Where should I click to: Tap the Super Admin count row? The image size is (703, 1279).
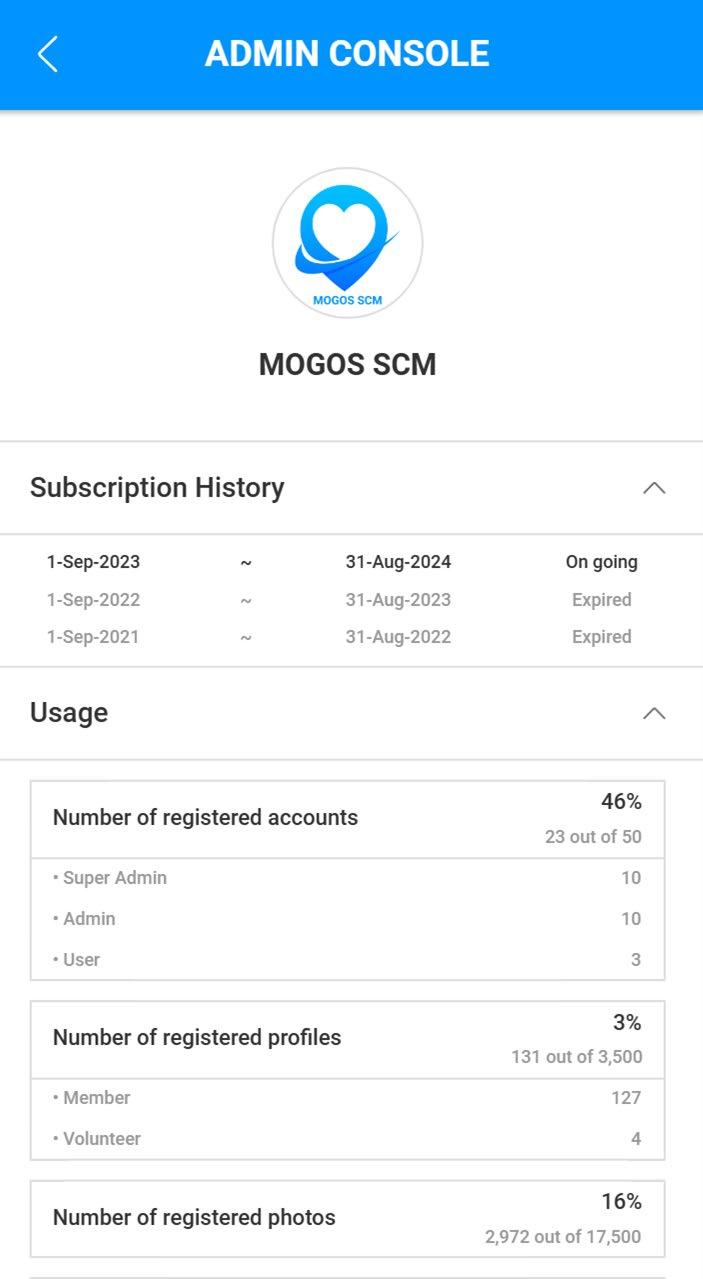348,878
